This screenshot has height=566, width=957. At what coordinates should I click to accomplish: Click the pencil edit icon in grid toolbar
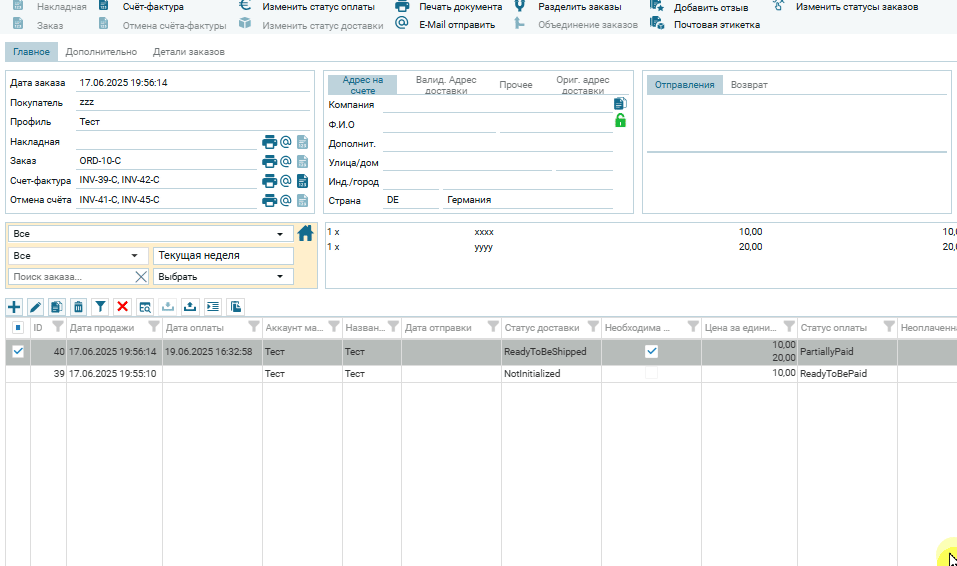(x=35, y=307)
